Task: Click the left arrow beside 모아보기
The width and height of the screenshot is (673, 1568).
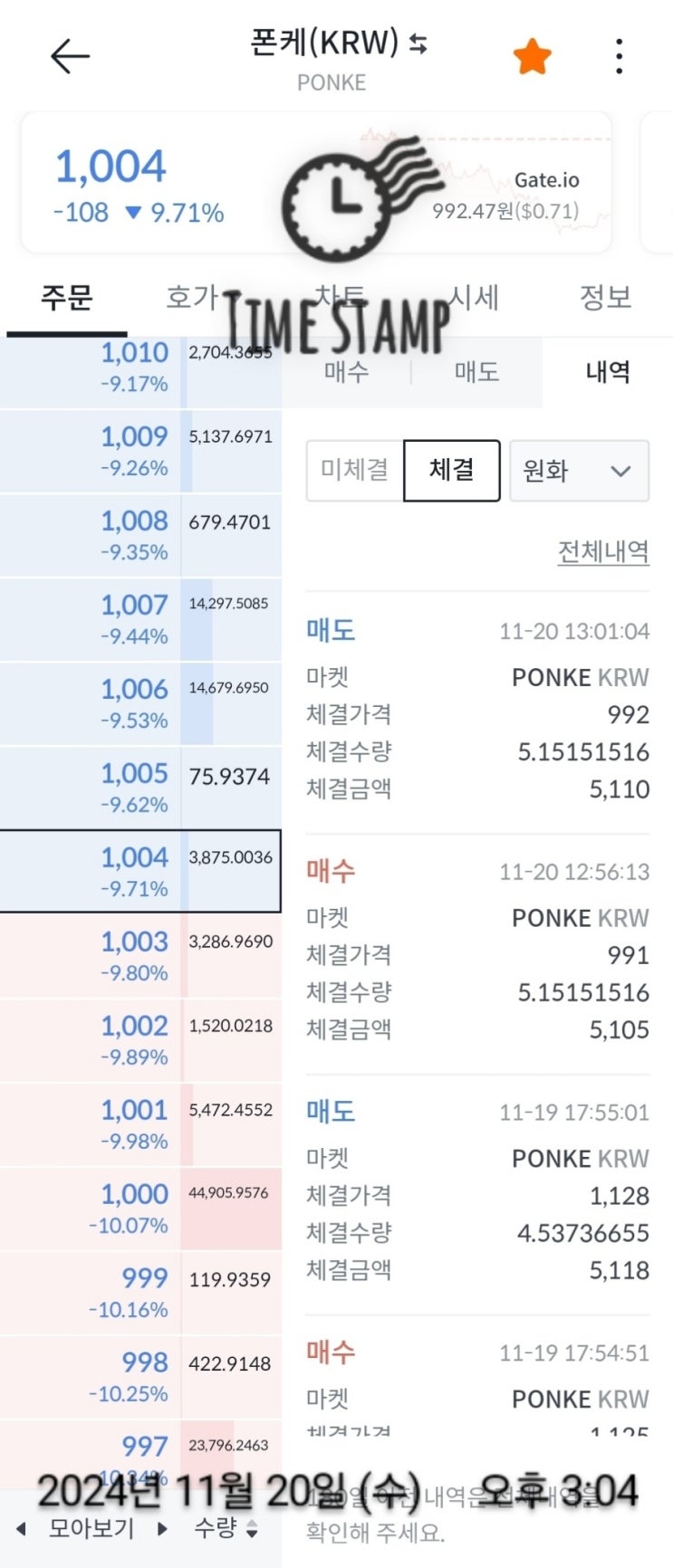Action: (22, 1529)
